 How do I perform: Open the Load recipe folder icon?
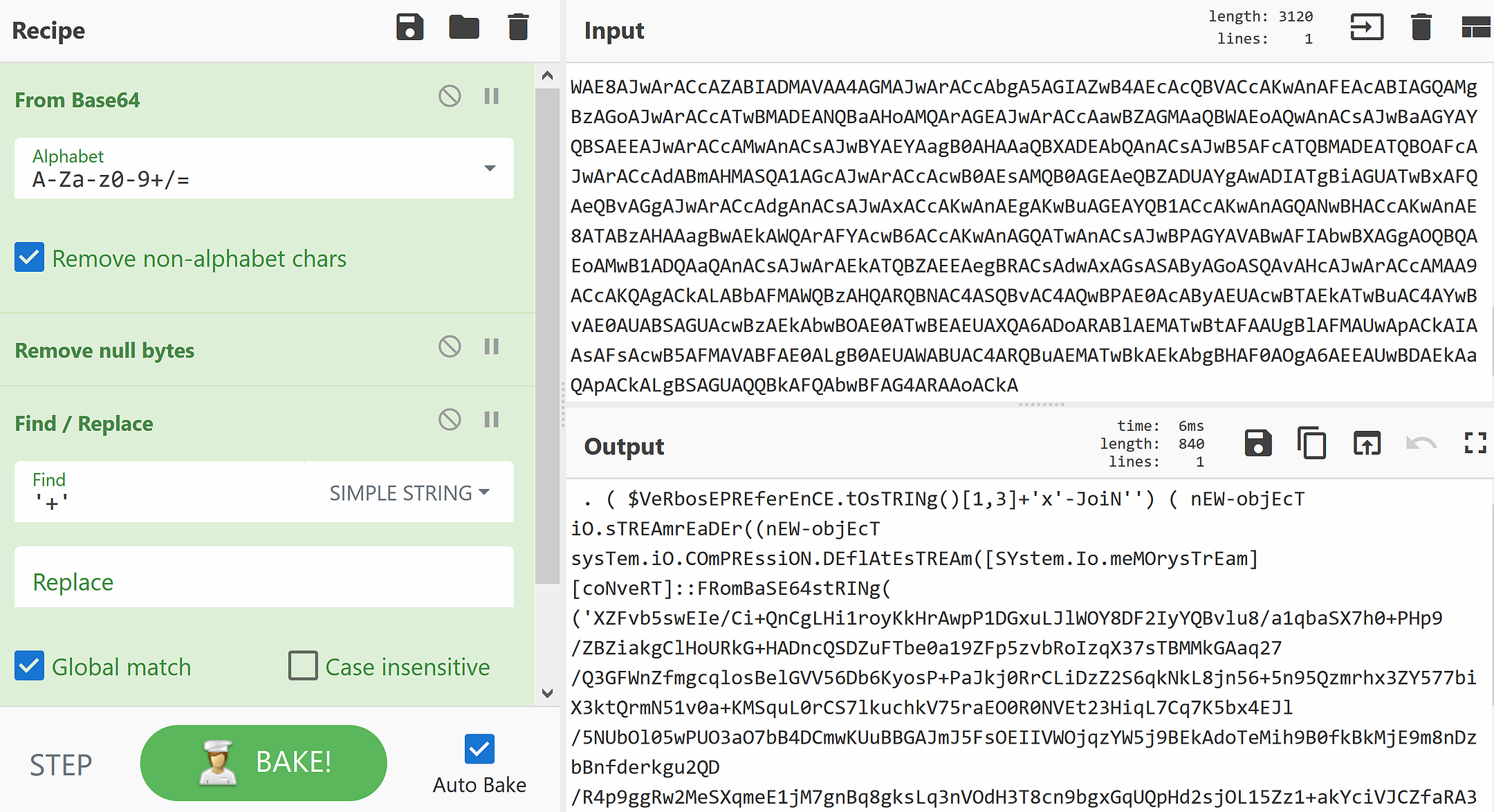[463, 28]
